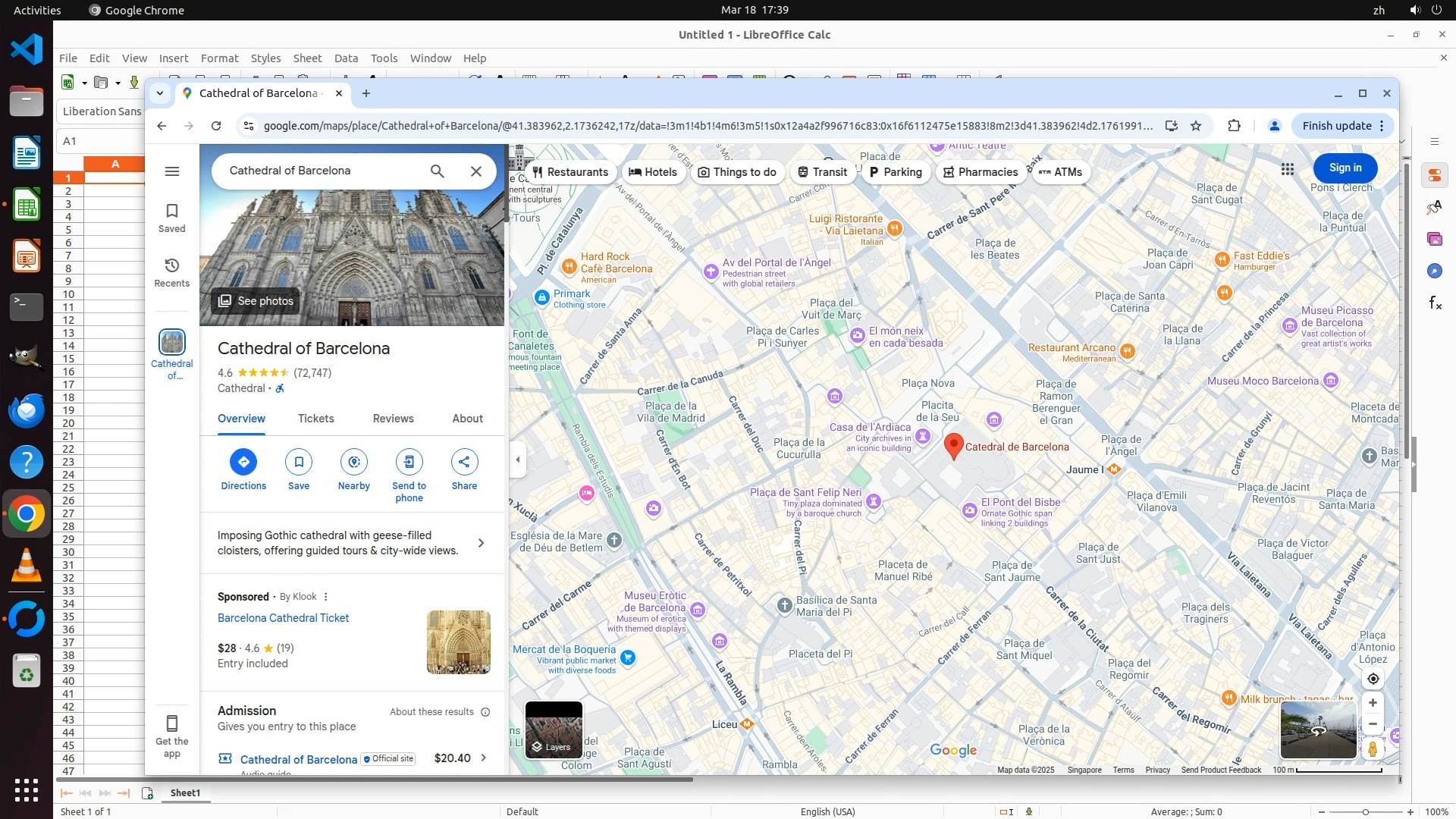Screen dimensions: 1456x819
Task: Collapse the side panel arrow
Action: (518, 460)
